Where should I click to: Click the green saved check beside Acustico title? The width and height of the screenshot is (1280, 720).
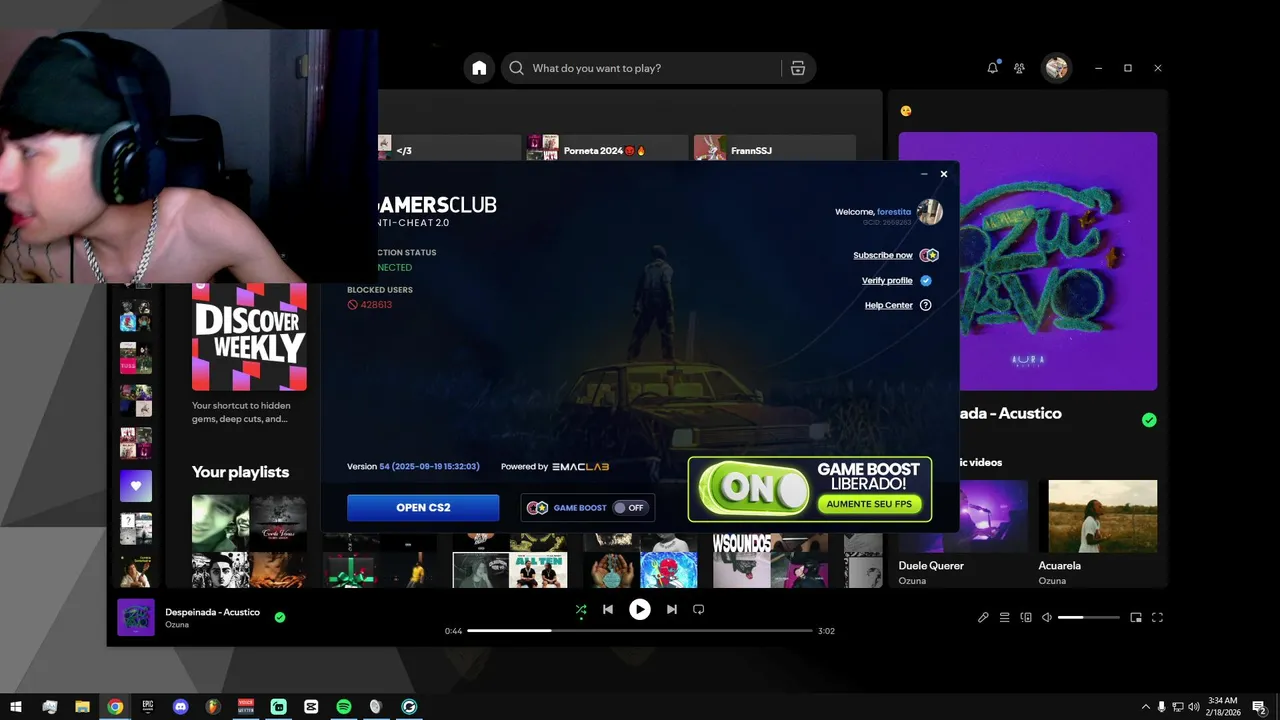pyautogui.click(x=1149, y=420)
